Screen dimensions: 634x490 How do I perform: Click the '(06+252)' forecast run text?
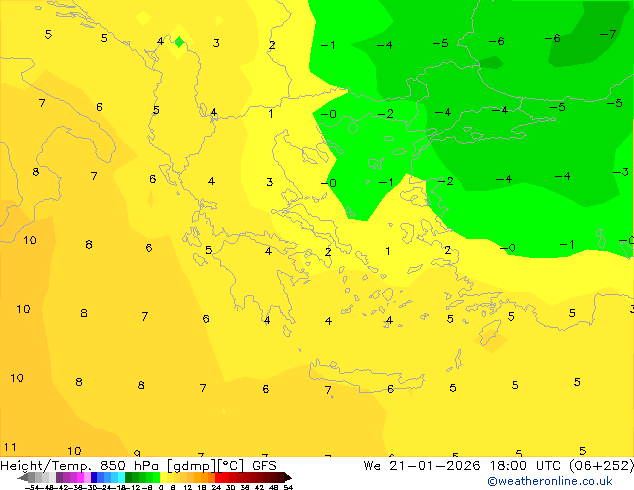pyautogui.click(x=601, y=466)
